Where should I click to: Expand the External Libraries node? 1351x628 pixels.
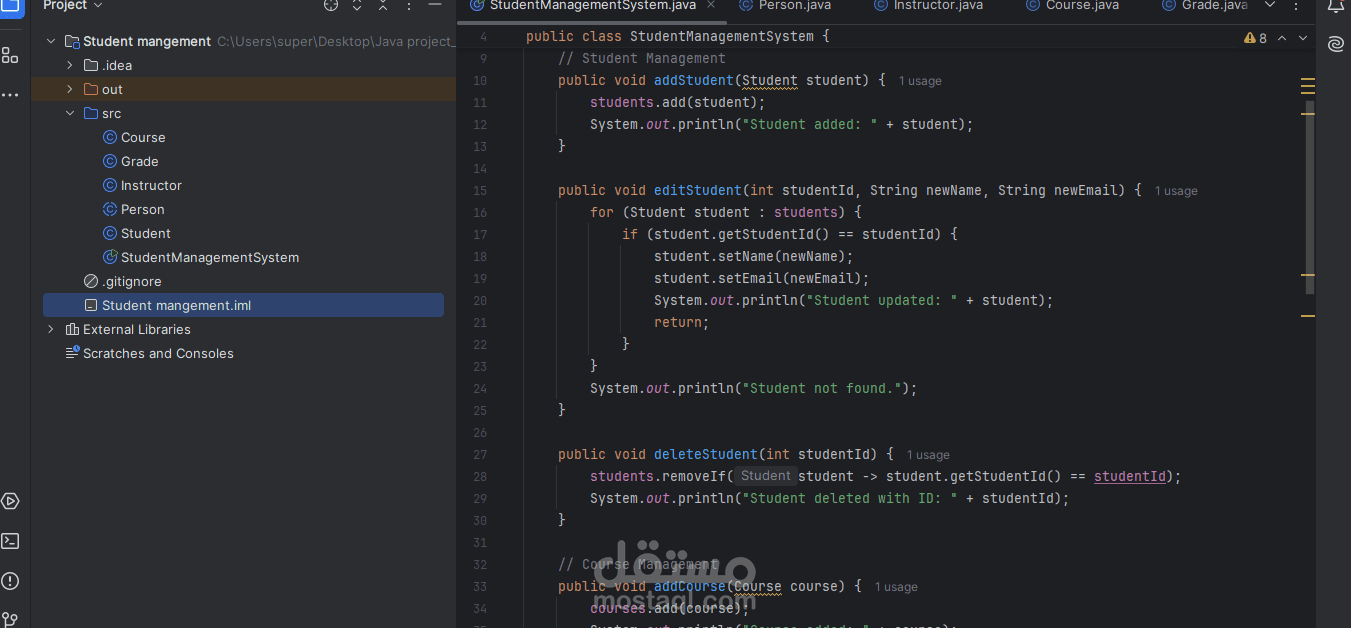click(x=50, y=329)
